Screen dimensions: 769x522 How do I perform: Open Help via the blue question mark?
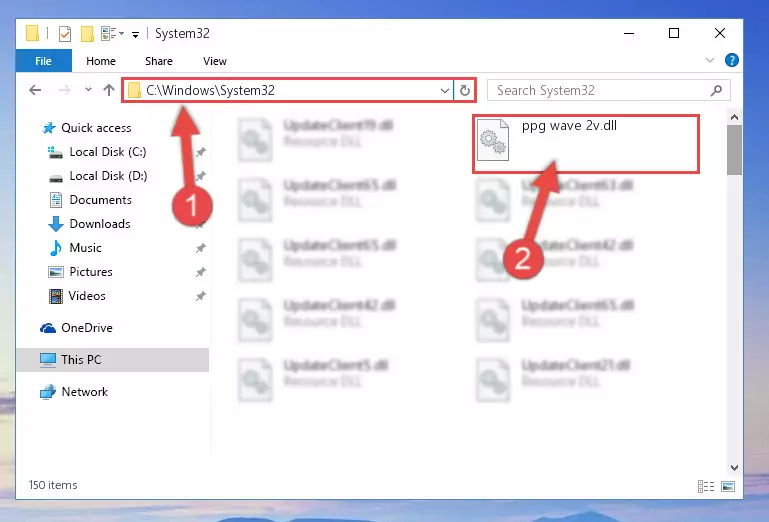click(x=732, y=60)
